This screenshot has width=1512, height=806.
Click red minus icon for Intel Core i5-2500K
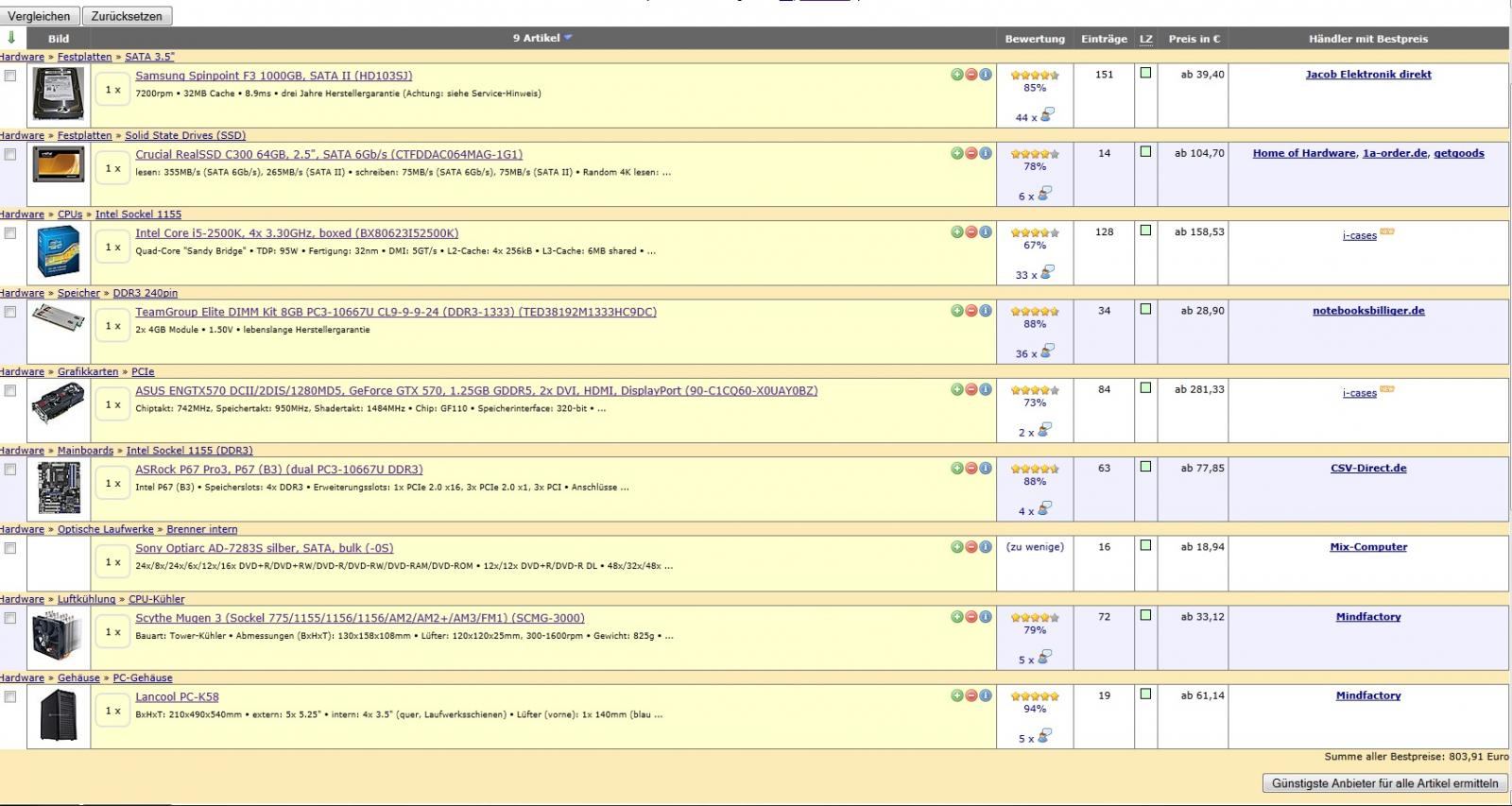971,232
